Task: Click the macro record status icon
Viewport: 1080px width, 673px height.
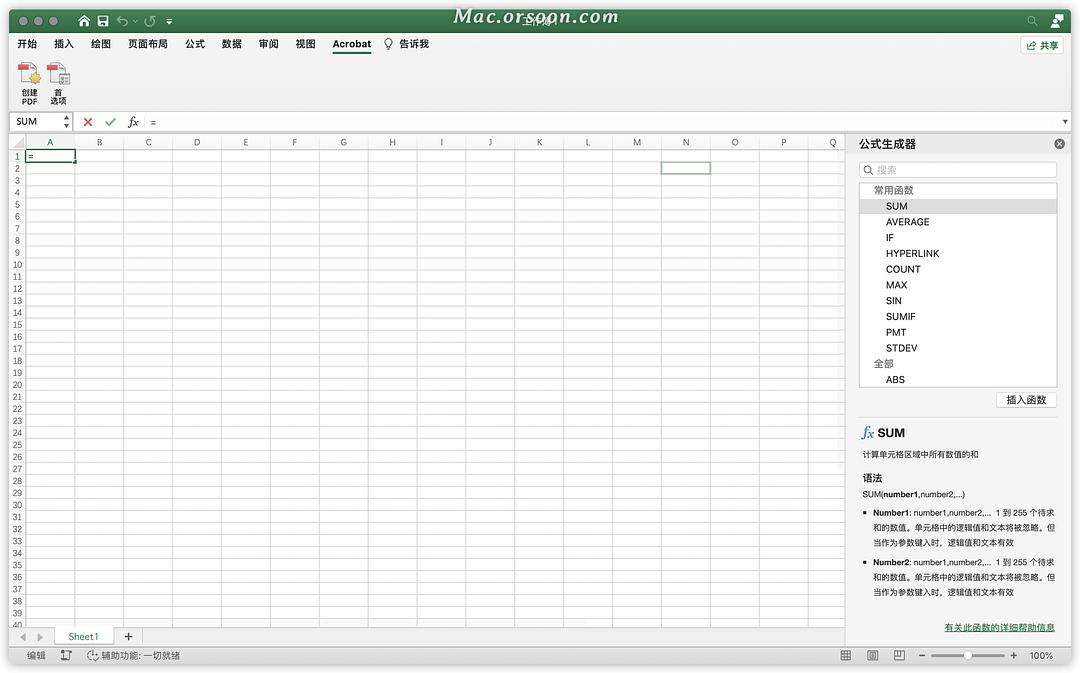Action: 66,656
